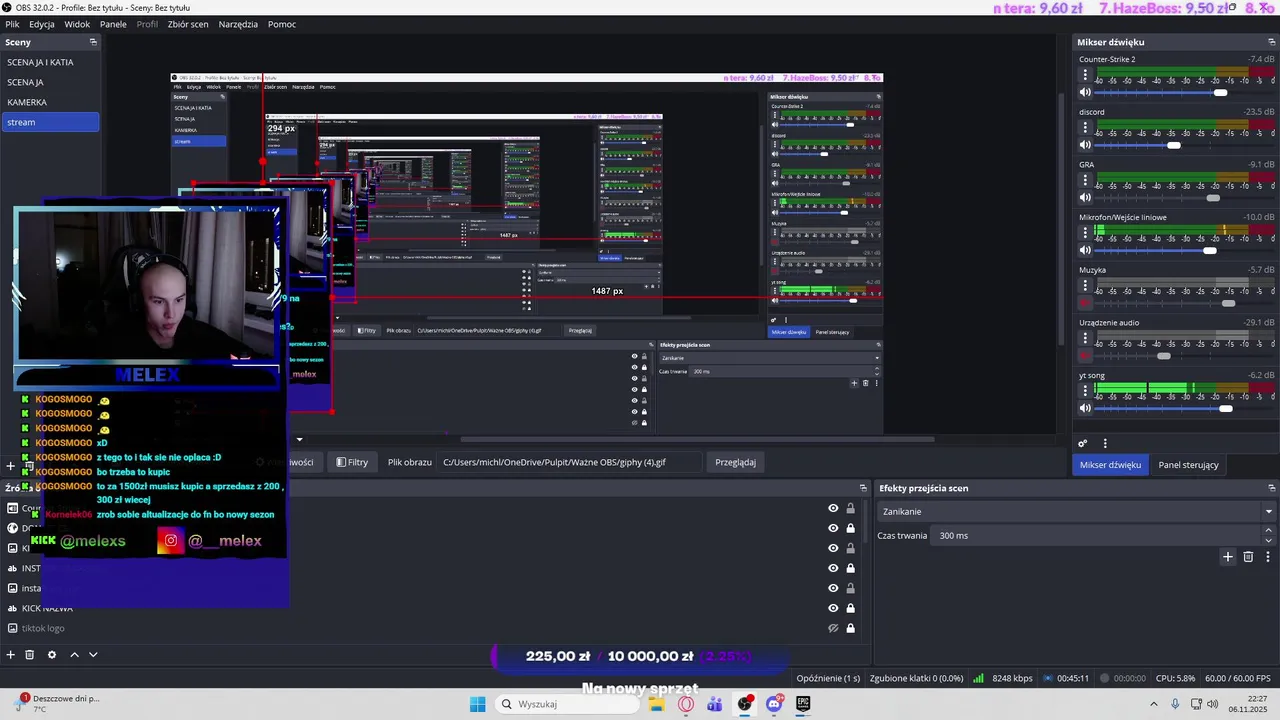
Task: Mute the discord audio channel
Action: pos(1085,145)
